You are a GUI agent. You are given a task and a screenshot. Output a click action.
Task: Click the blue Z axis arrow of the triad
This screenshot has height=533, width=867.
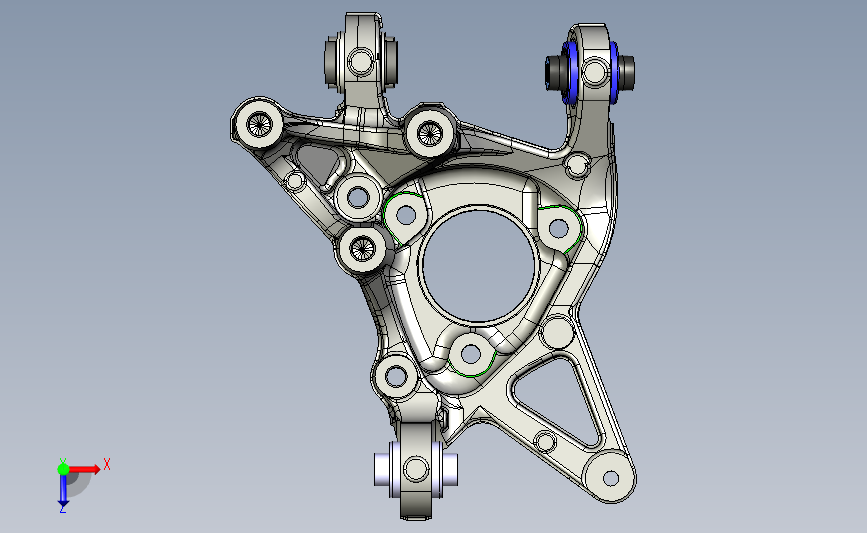(63, 491)
